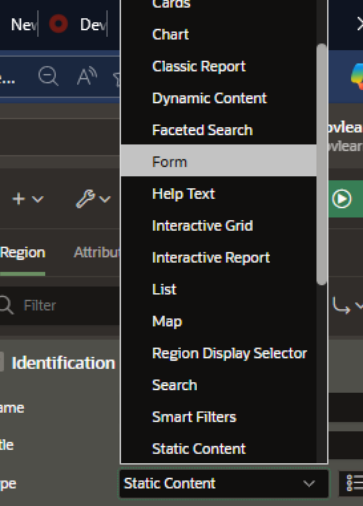Switch to the Region tab

pyautogui.click(x=23, y=253)
